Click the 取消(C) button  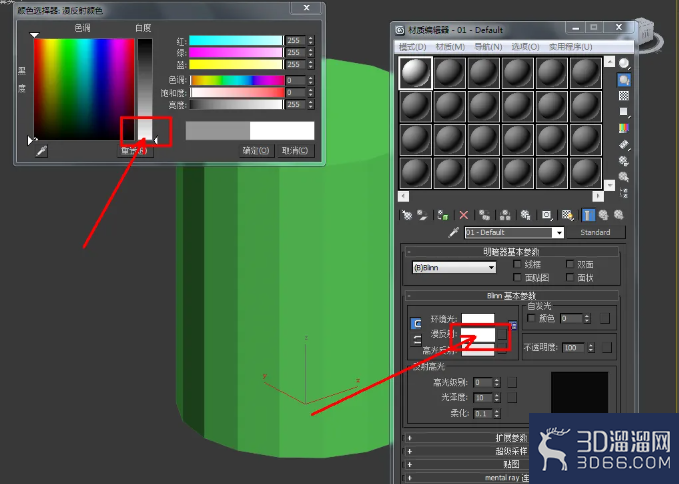pos(295,150)
